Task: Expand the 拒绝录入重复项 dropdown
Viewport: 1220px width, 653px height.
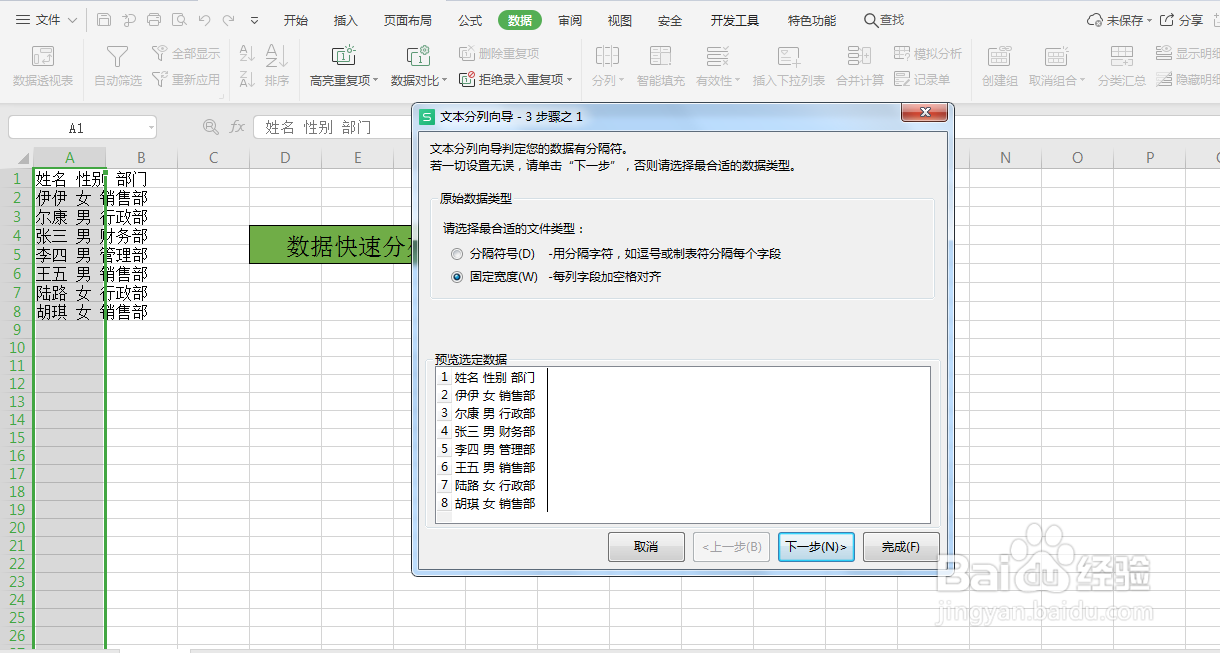Action: click(x=571, y=80)
